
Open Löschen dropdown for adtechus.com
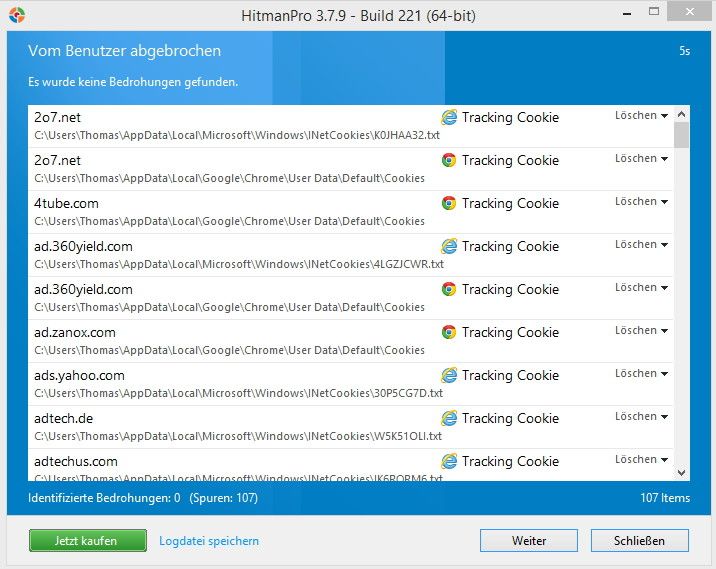(641, 459)
